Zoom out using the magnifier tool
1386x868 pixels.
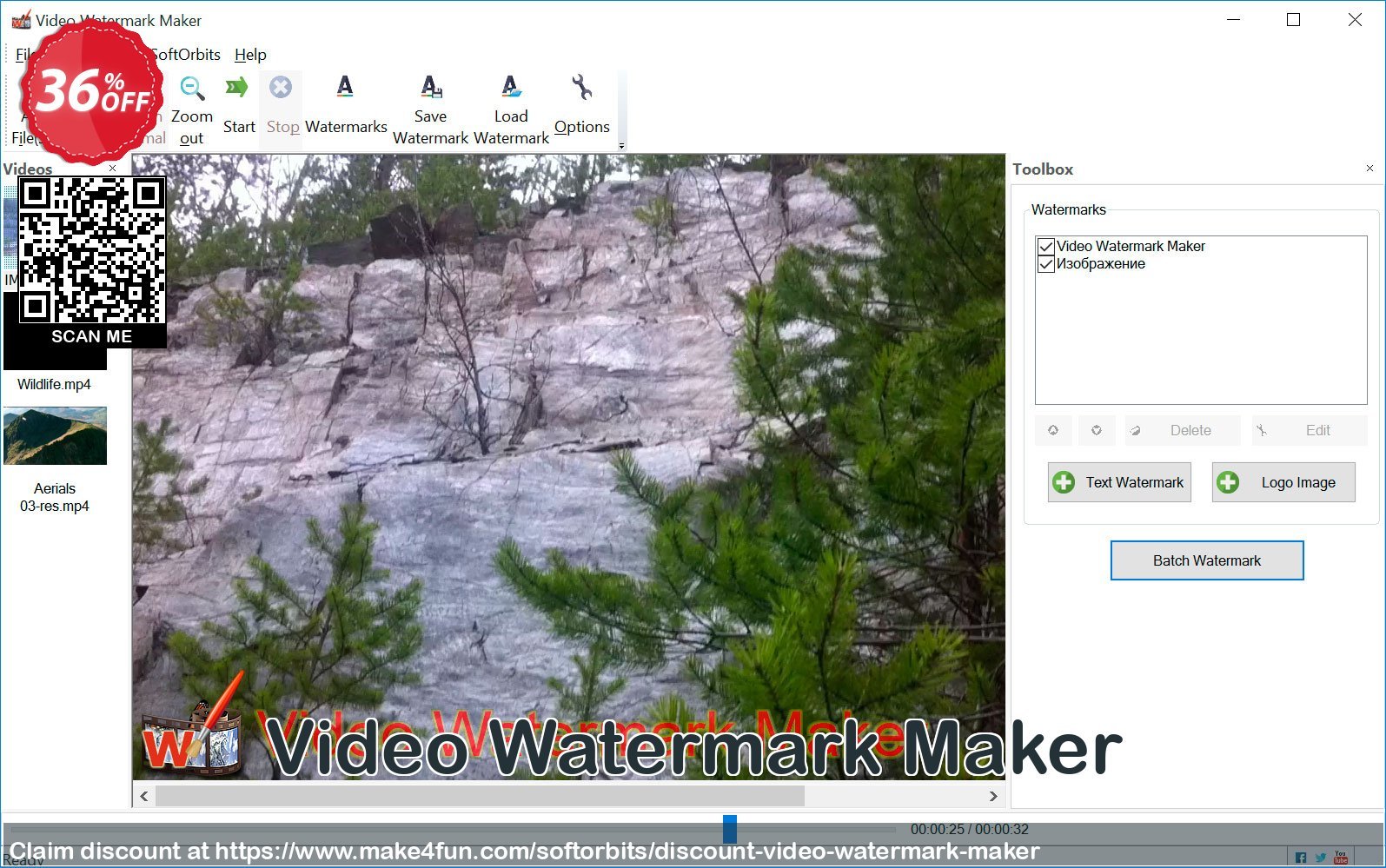click(191, 109)
